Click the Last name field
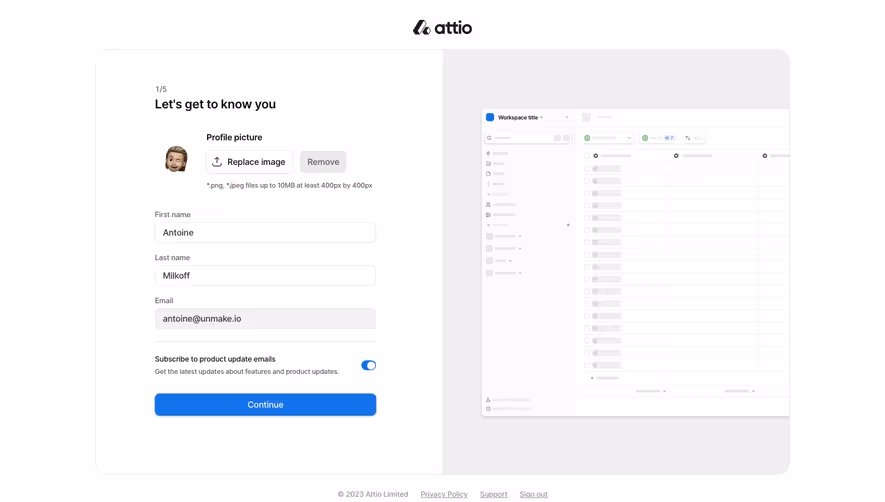This screenshot has width=885, height=502. [x=265, y=276]
